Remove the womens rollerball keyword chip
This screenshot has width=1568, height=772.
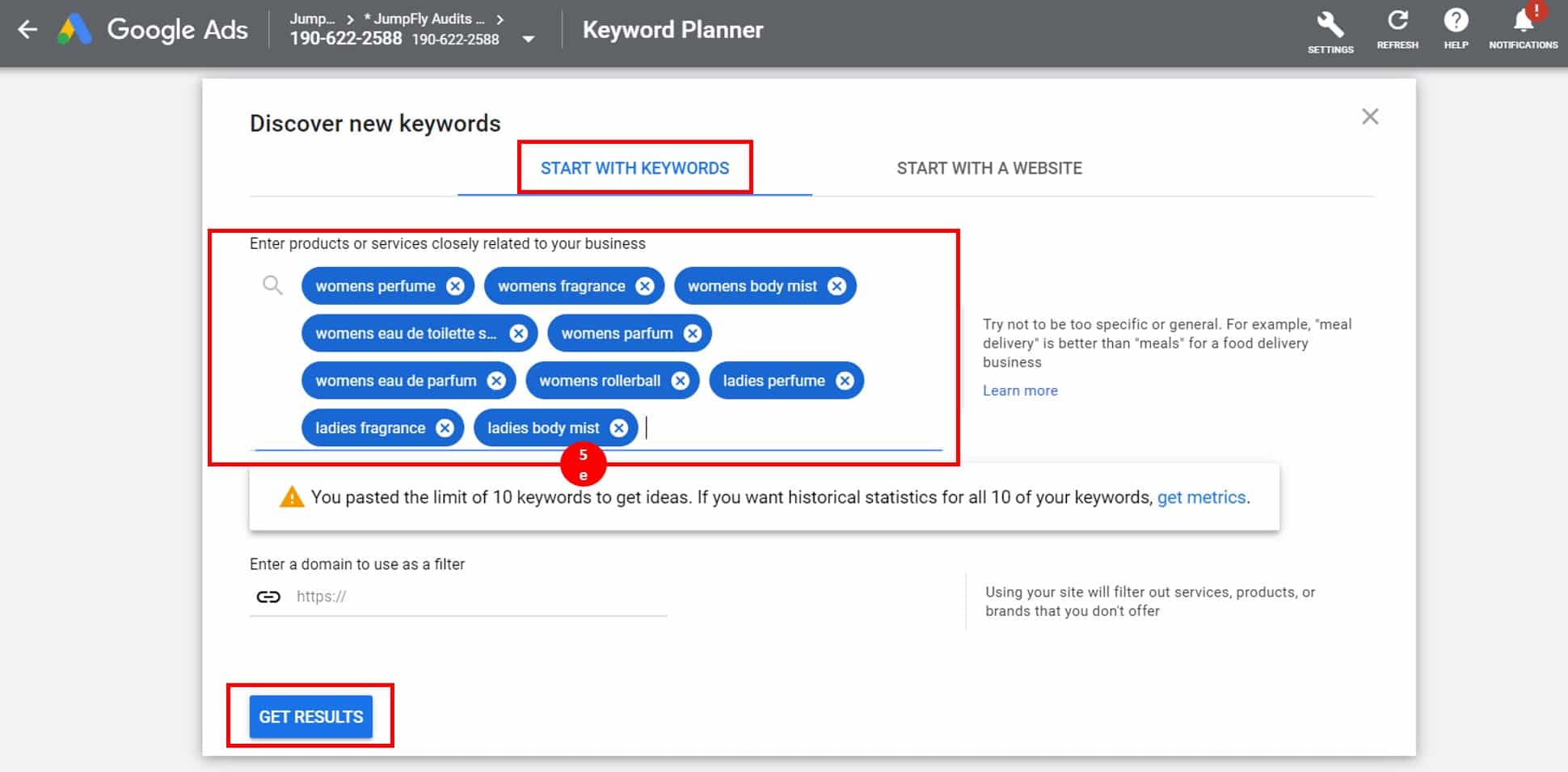(x=681, y=381)
